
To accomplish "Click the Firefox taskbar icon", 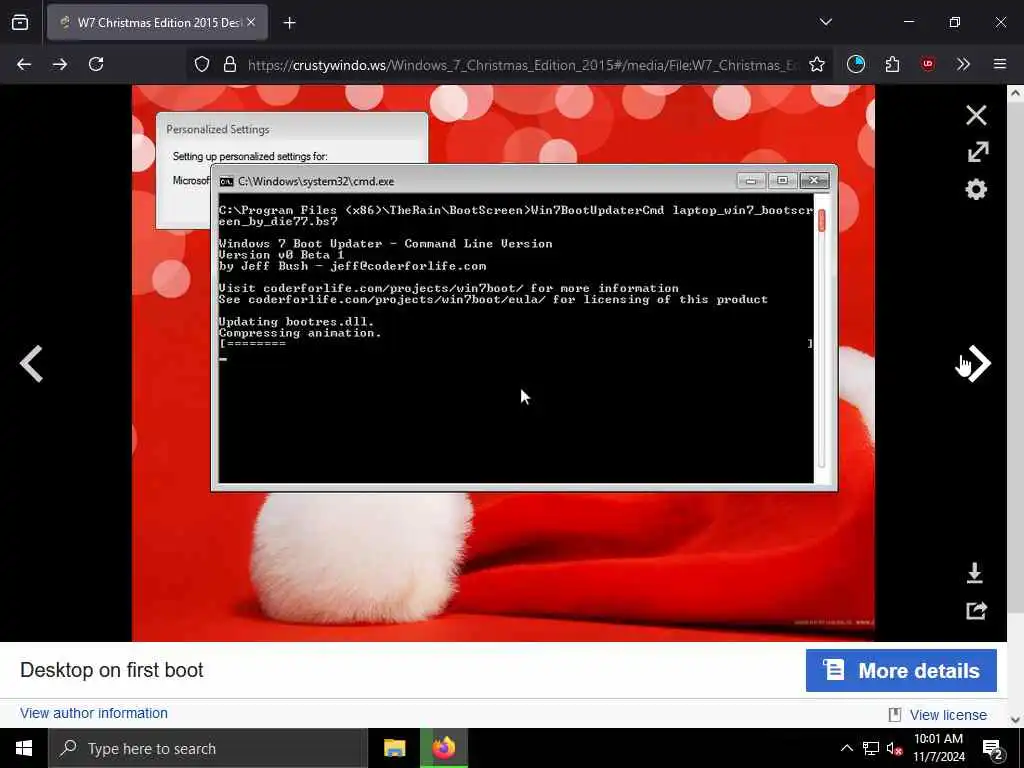I will point(443,748).
